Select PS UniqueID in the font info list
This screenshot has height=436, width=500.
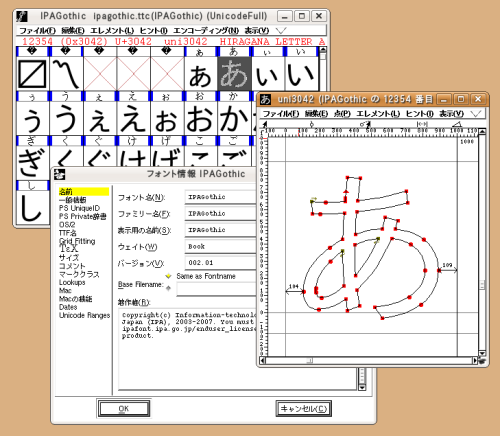[x=79, y=208]
